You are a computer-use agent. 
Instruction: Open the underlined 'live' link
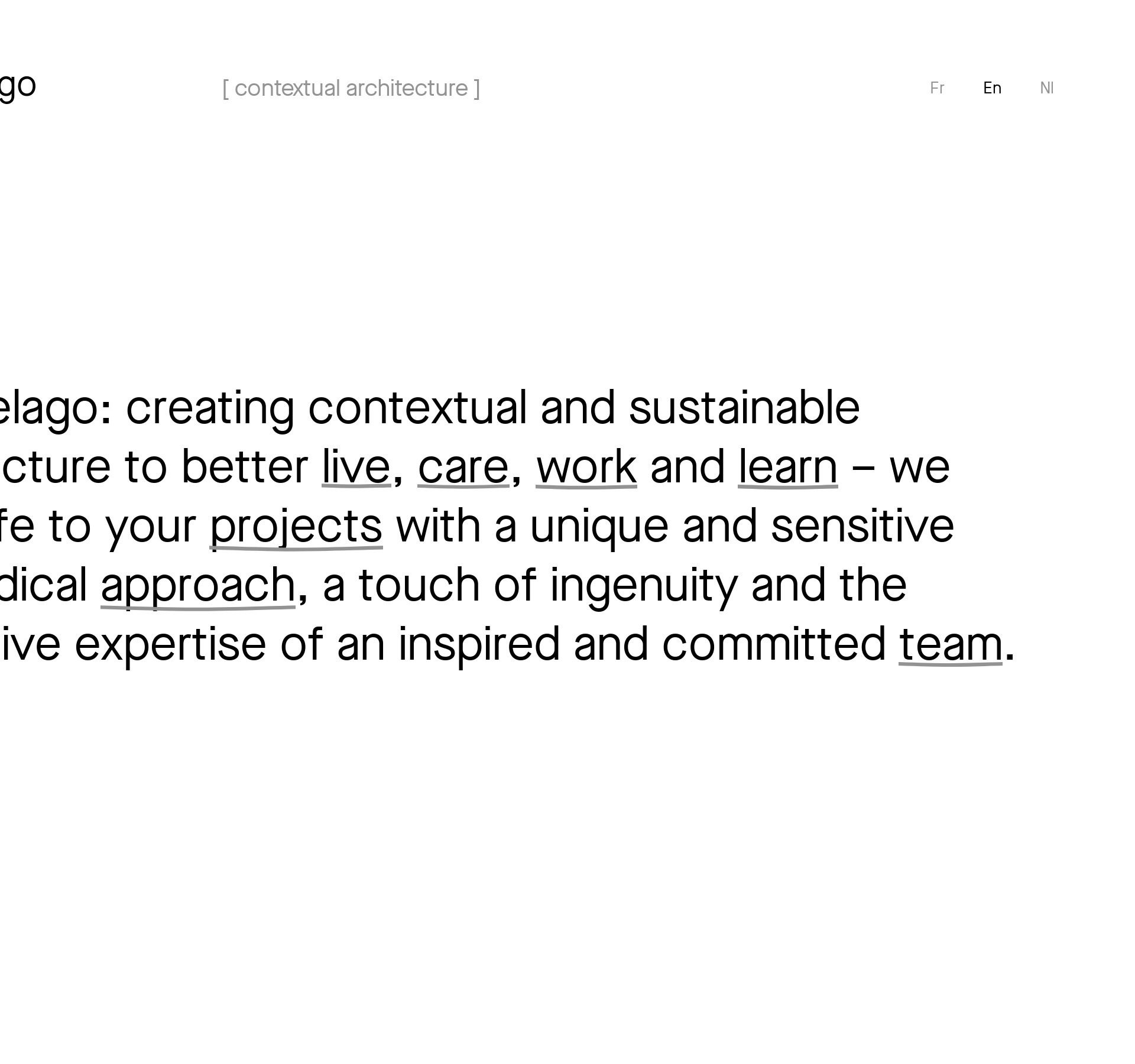[356, 468]
